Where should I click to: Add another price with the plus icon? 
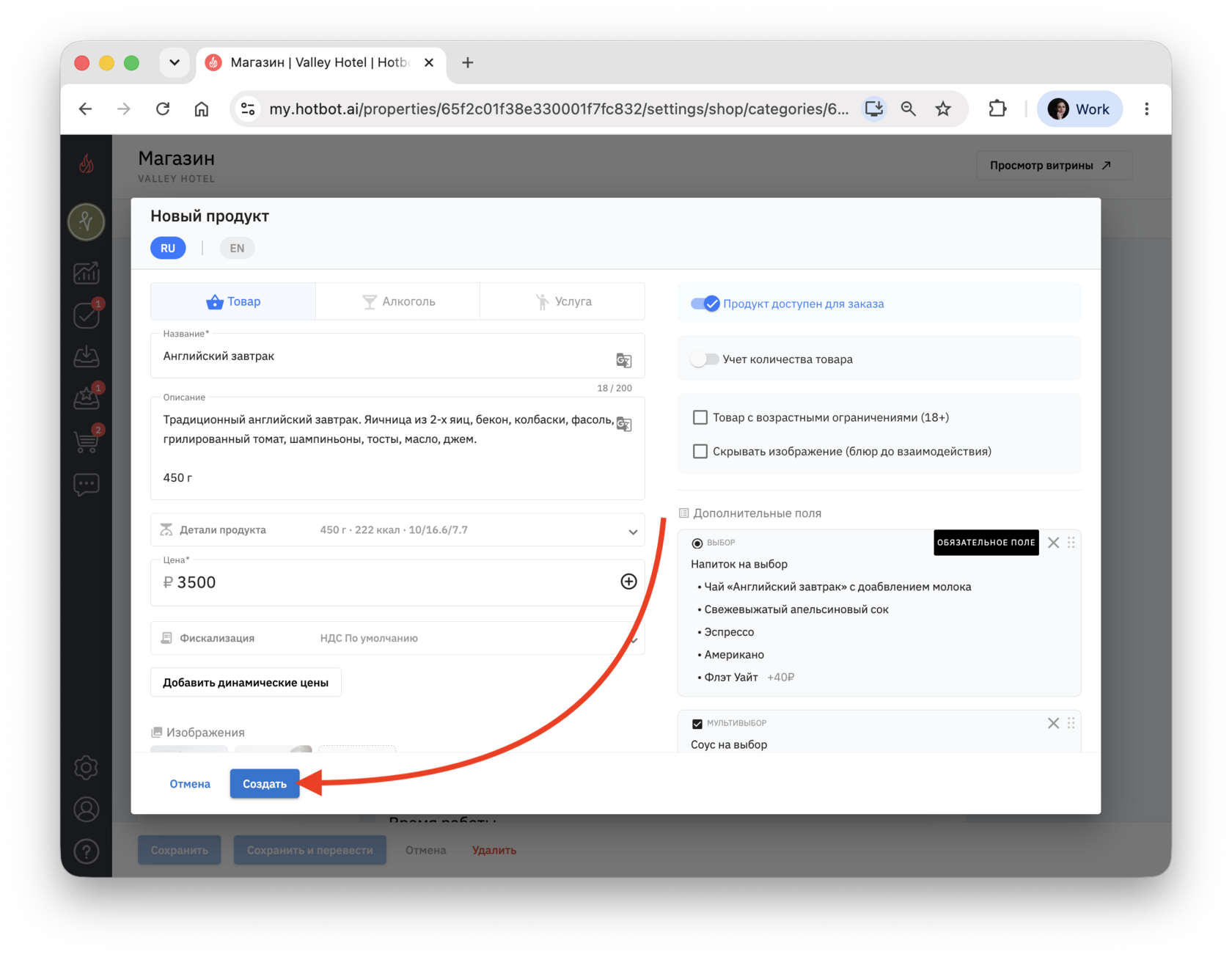click(628, 582)
